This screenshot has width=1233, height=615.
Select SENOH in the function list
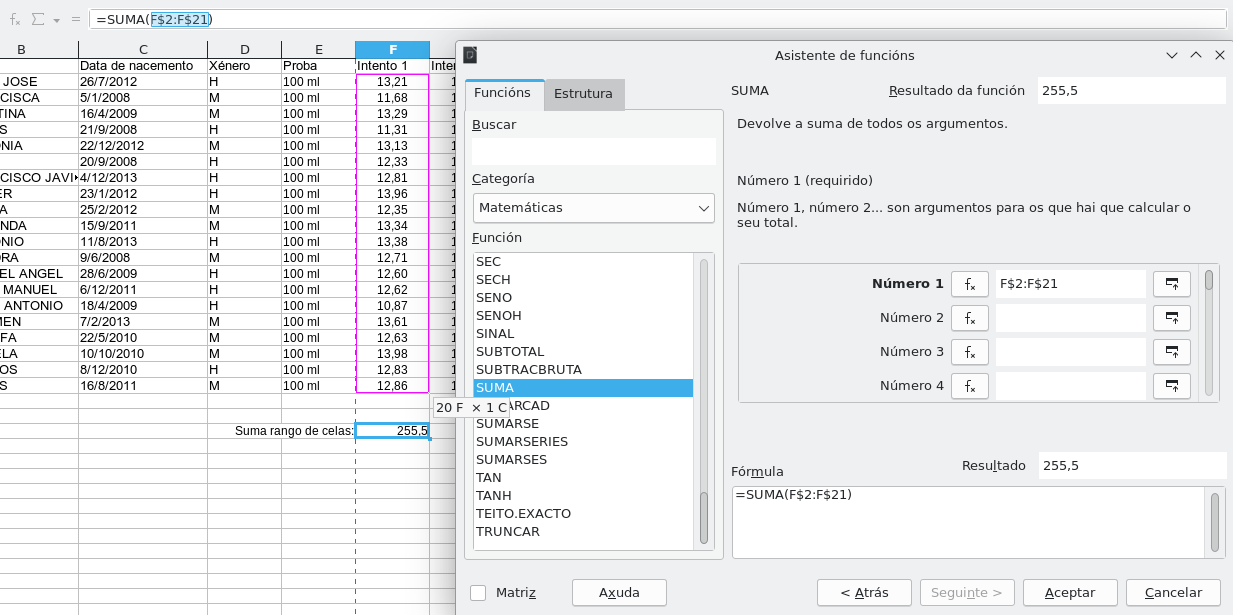click(x=583, y=316)
